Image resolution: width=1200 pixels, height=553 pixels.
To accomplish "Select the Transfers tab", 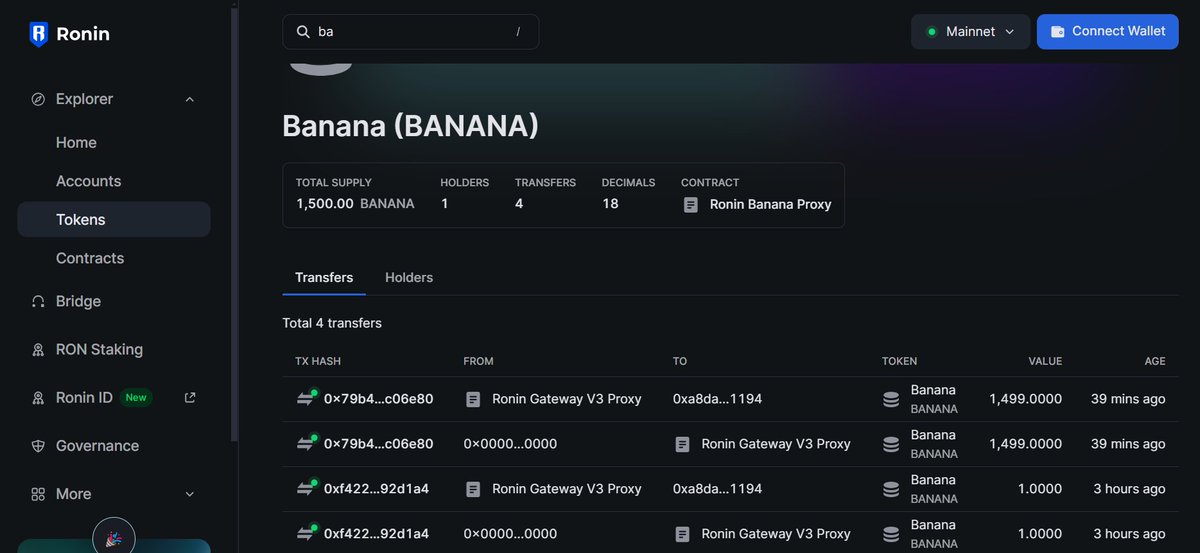I will [324, 277].
